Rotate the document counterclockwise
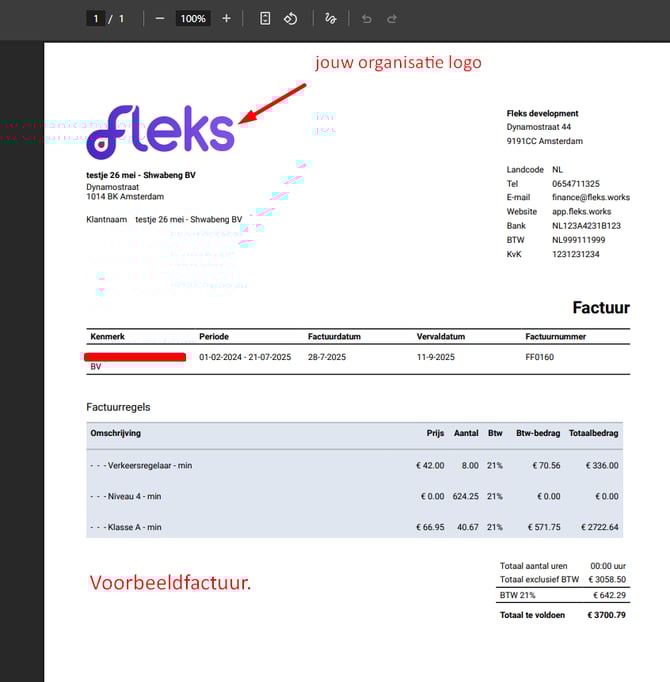The height and width of the screenshot is (682, 670). coord(290,19)
